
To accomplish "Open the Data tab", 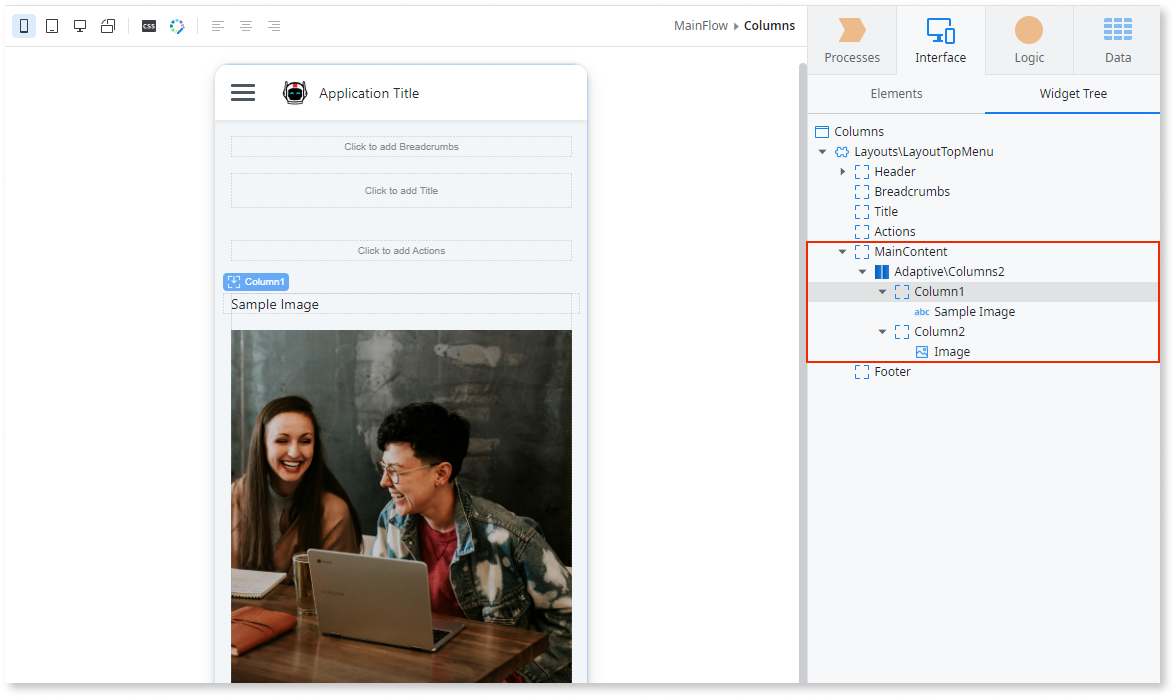I will point(1117,40).
